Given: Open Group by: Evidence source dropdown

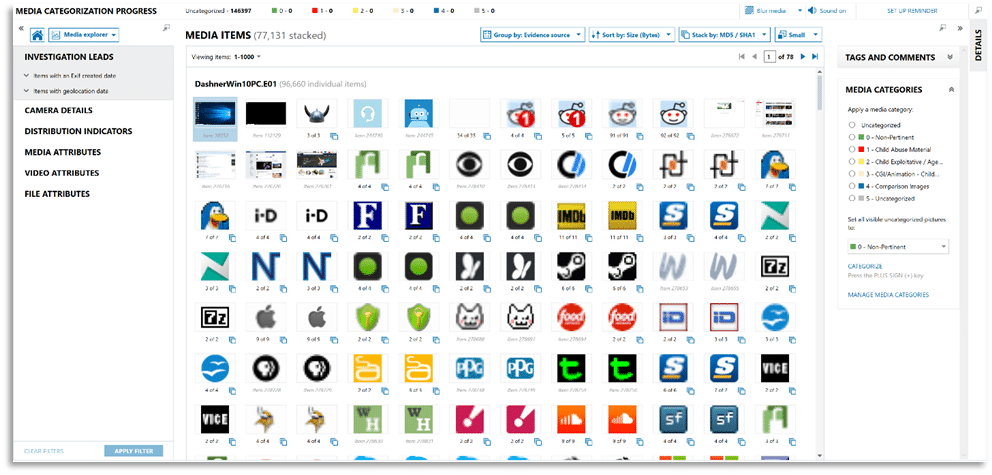Looking at the screenshot, I should [532, 35].
